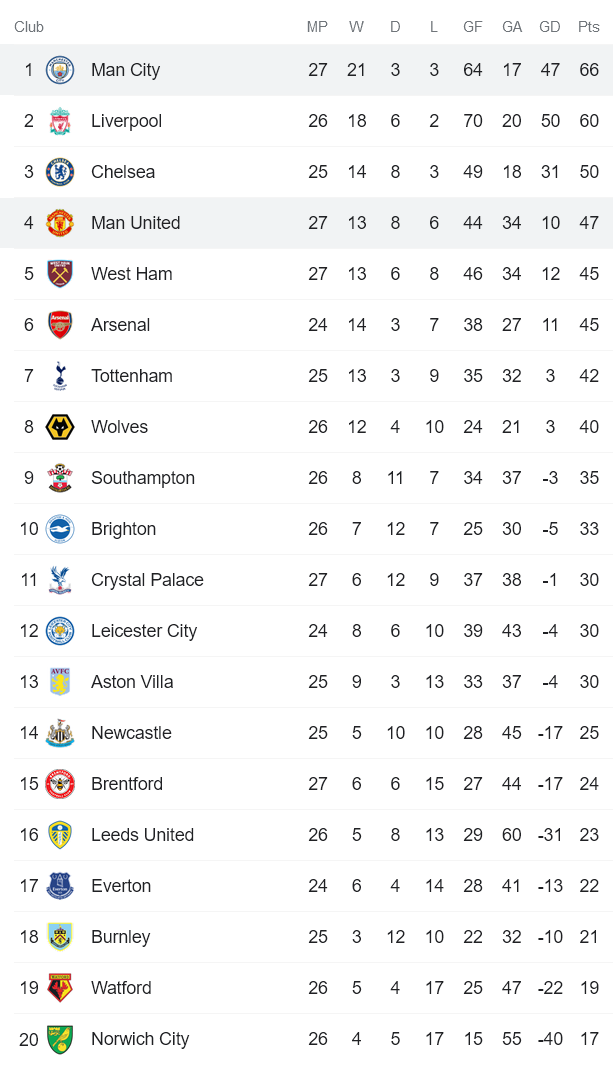Viewport: 613px width, 1077px height.
Task: Click the Watford crest icon
Action: [60, 988]
